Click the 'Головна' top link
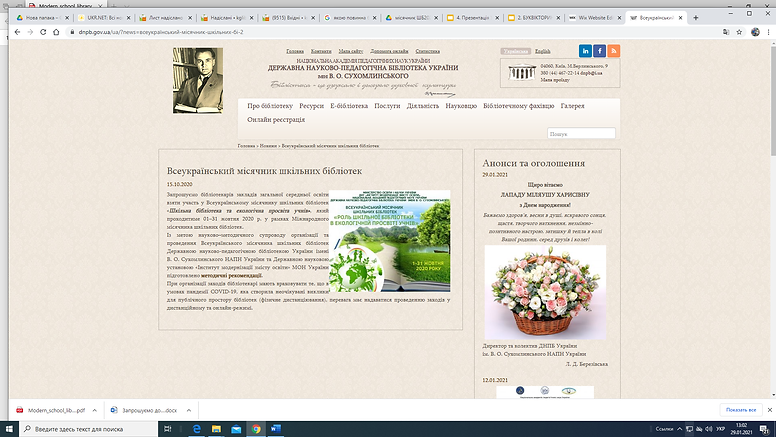 coord(295,51)
